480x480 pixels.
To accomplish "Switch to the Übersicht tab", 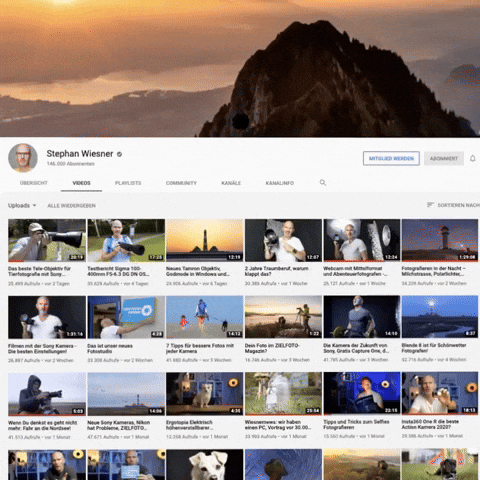I will 34,183.
